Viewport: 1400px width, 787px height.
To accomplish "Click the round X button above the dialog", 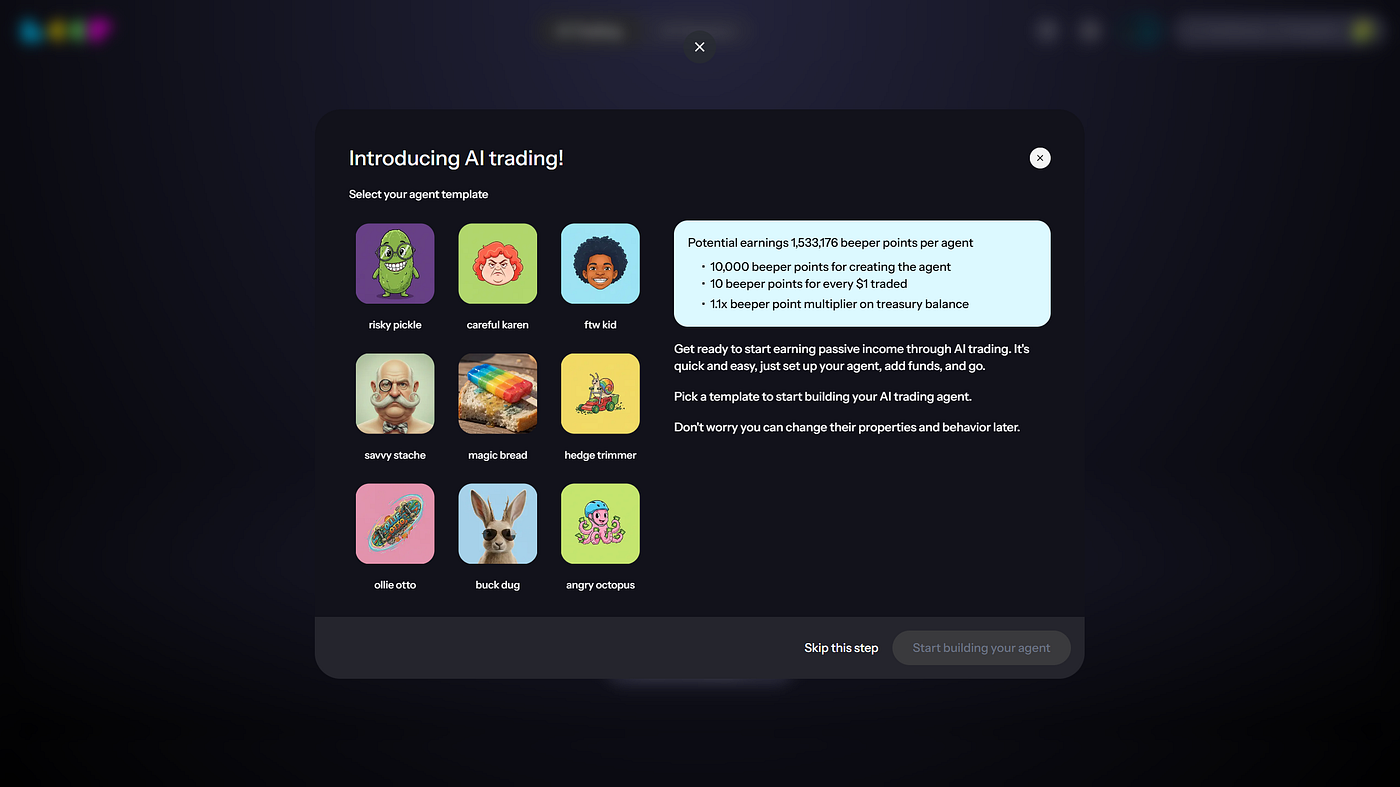I will pyautogui.click(x=699, y=47).
